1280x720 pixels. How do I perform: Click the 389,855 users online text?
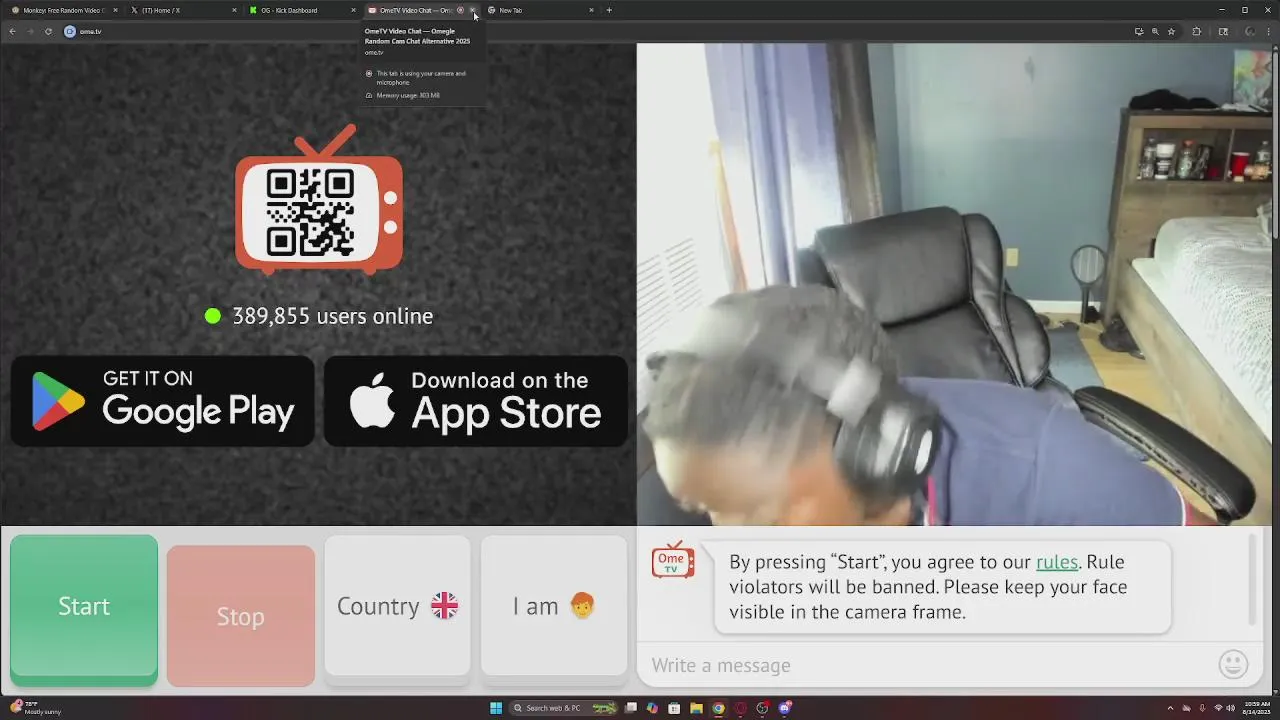pos(332,316)
